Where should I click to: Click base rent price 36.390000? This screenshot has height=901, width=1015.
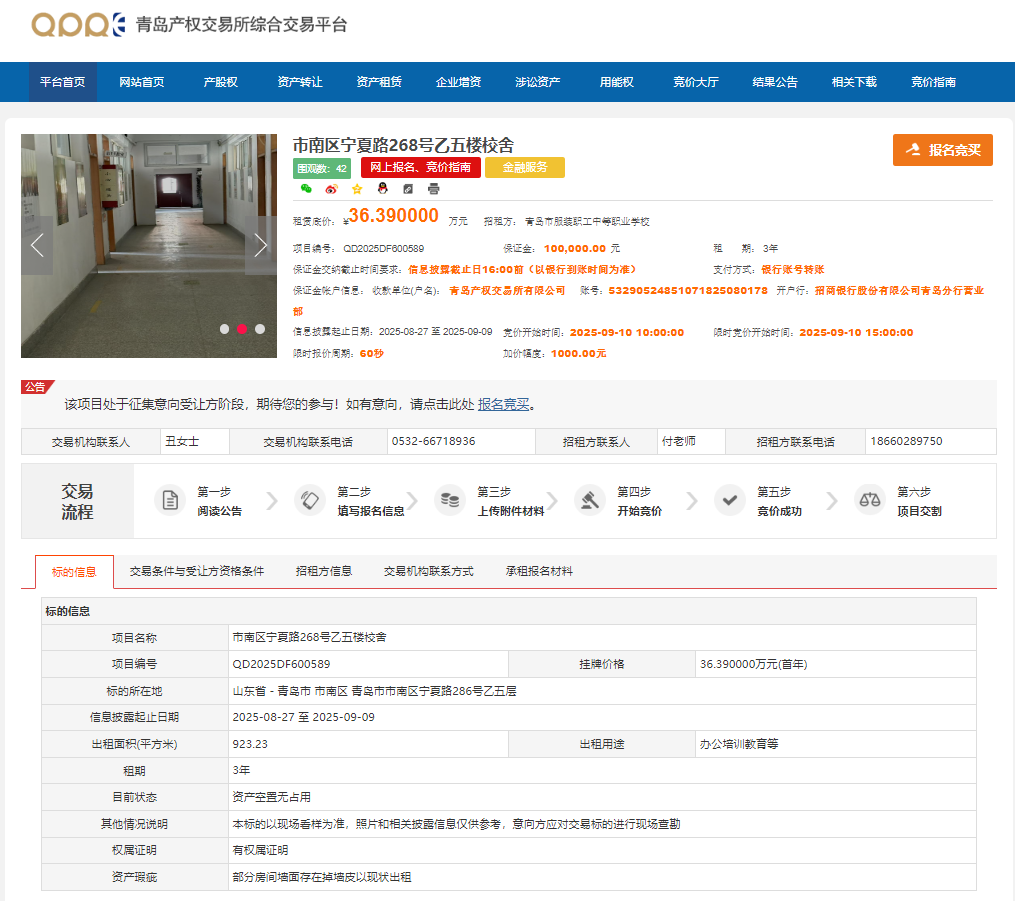point(394,216)
